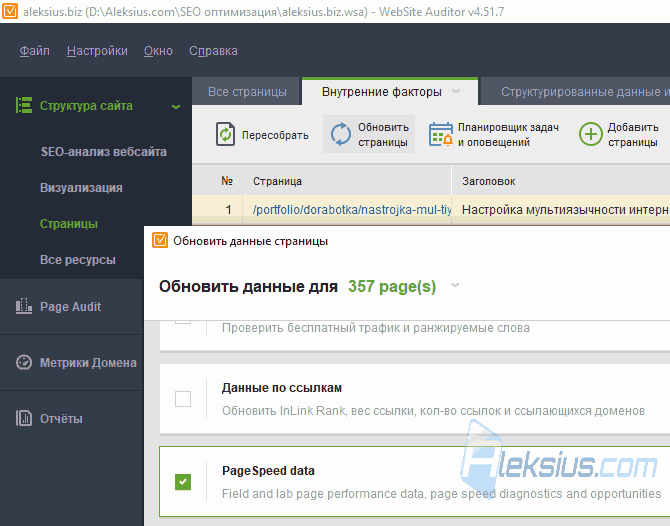Open the Настройки menu
The image size is (670, 526).
97,51
